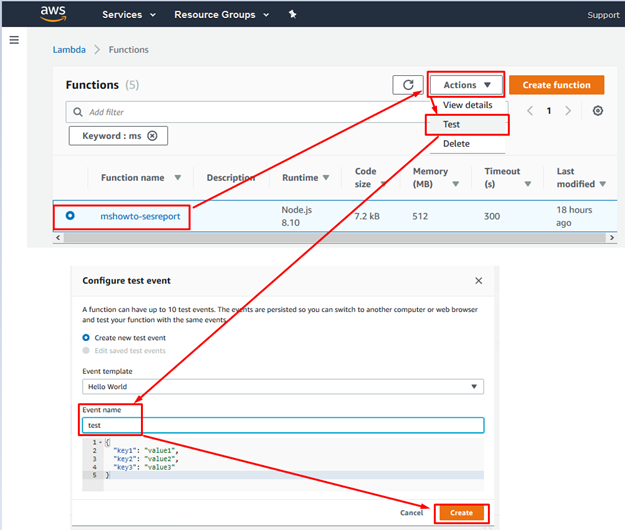This screenshot has width=625, height=530.
Task: Click the horizontal scrollbar left arrow
Action: click(58, 238)
